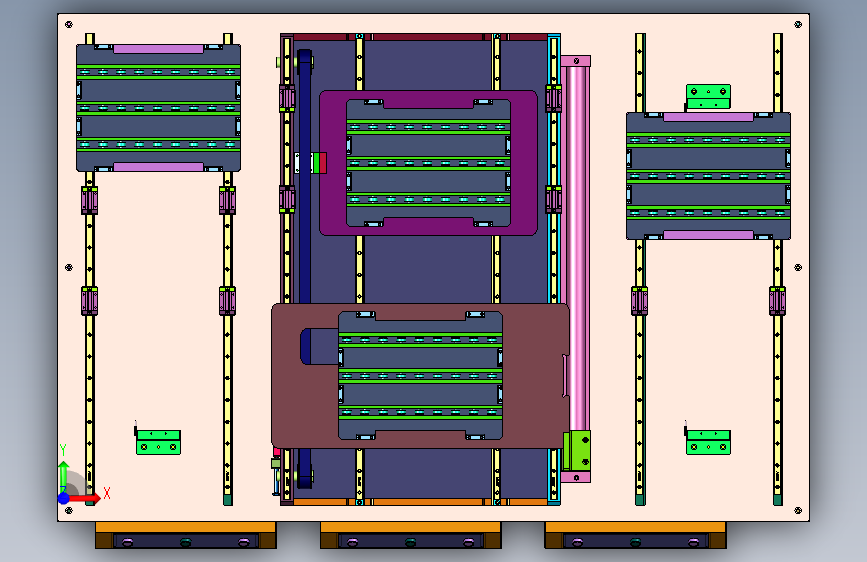The height and width of the screenshot is (562, 867).
Task: Select the red and green sensor block beside the belt
Action: pyautogui.click(x=319, y=163)
